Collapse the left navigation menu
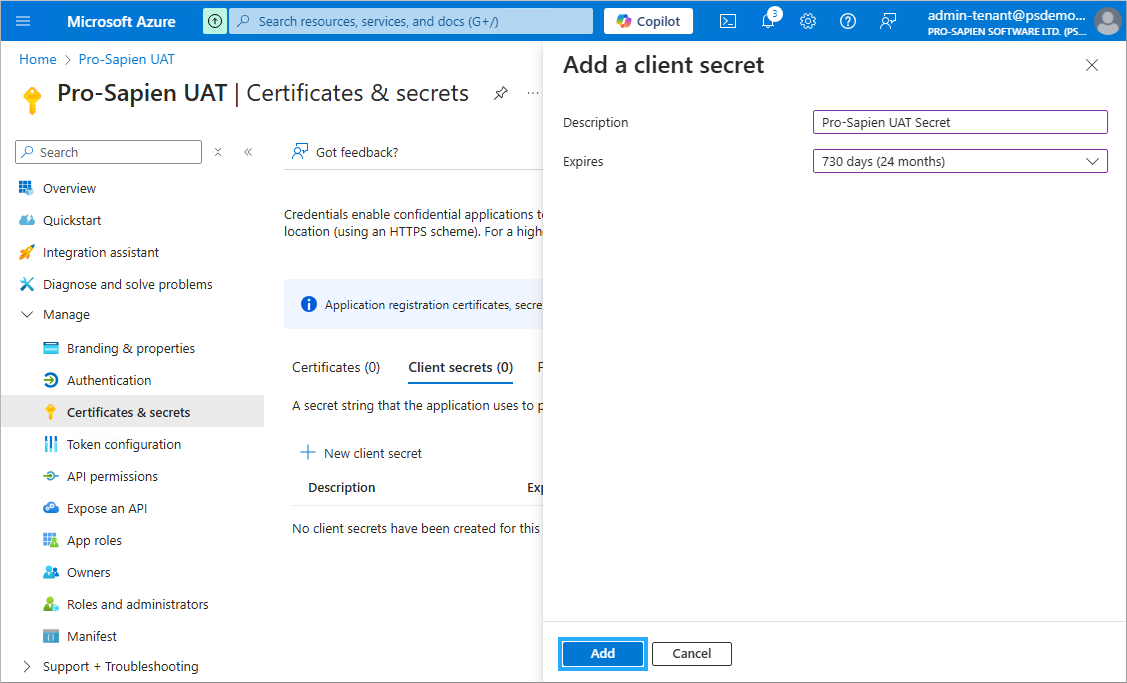The width and height of the screenshot is (1127, 683). 248,152
